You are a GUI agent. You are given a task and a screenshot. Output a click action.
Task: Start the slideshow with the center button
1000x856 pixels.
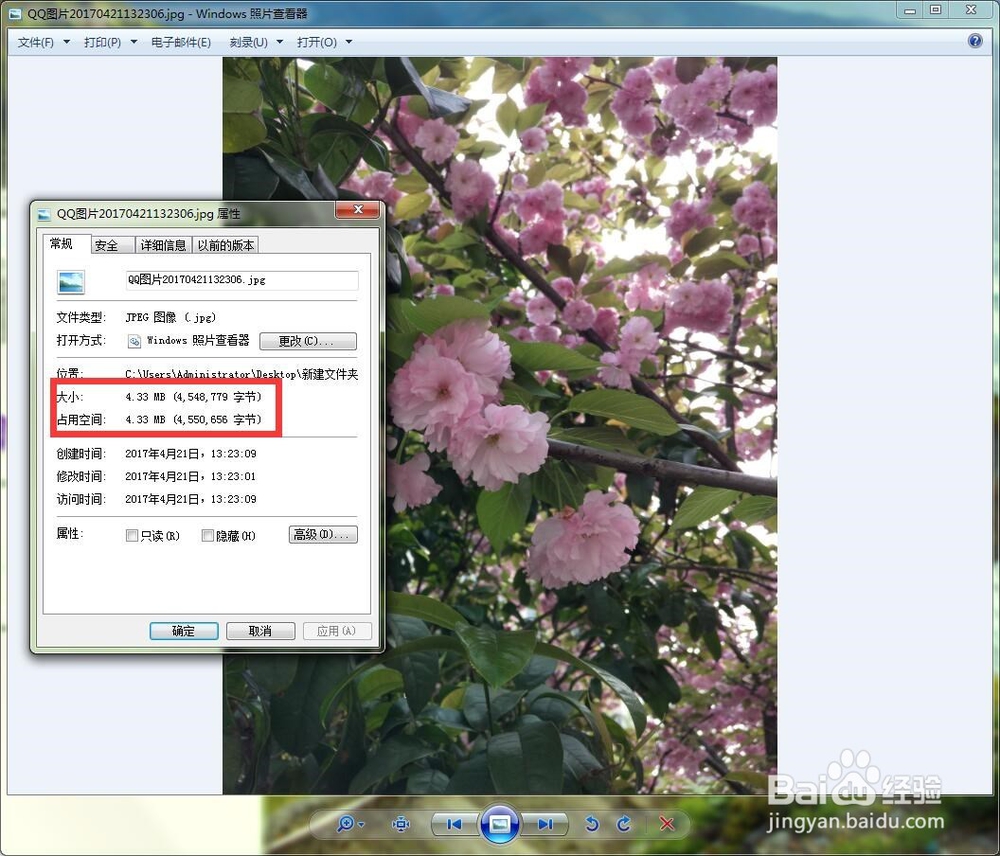tap(500, 824)
